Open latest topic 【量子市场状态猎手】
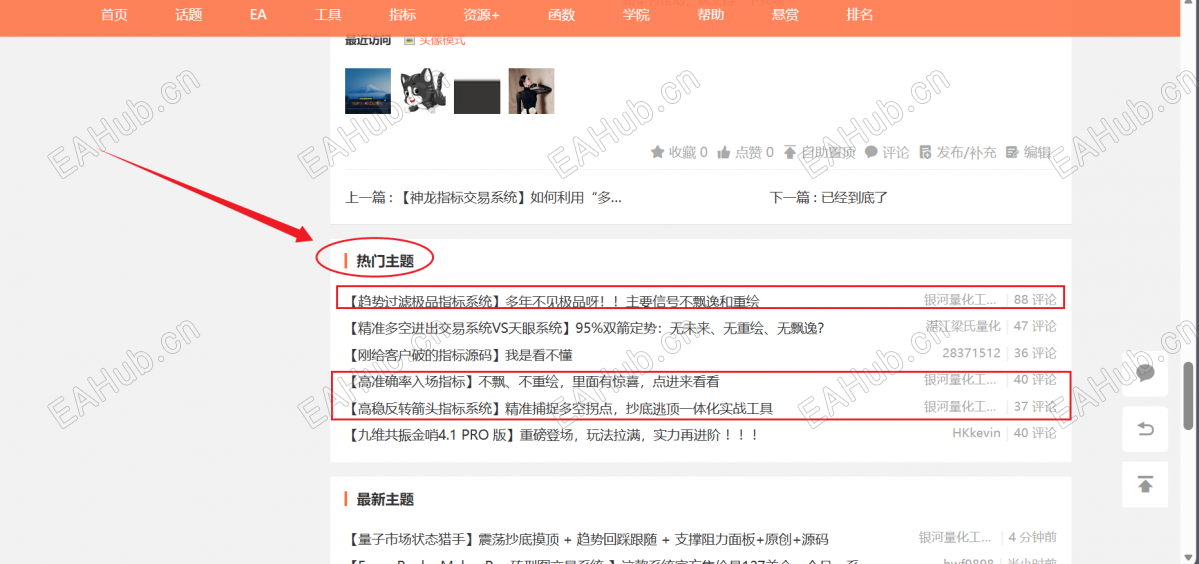Screen dimensions: 1199x564 click(587, 540)
